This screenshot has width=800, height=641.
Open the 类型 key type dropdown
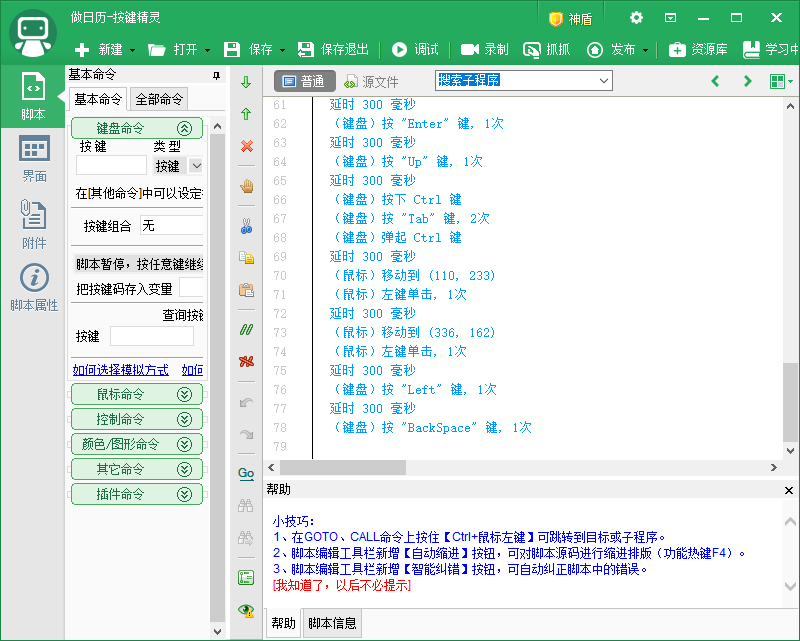click(x=196, y=166)
